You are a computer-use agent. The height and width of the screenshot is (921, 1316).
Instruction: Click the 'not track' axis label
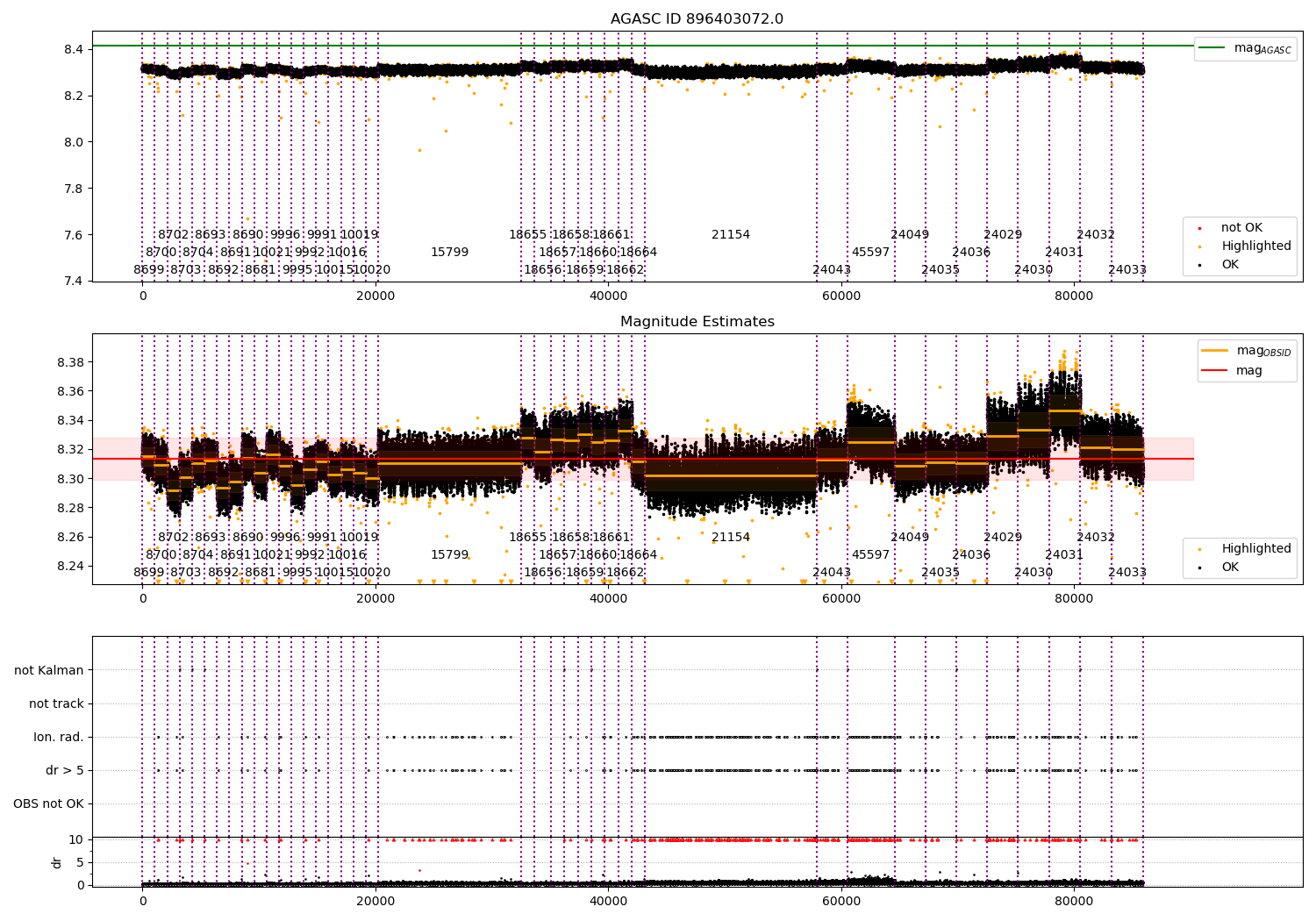[56, 703]
